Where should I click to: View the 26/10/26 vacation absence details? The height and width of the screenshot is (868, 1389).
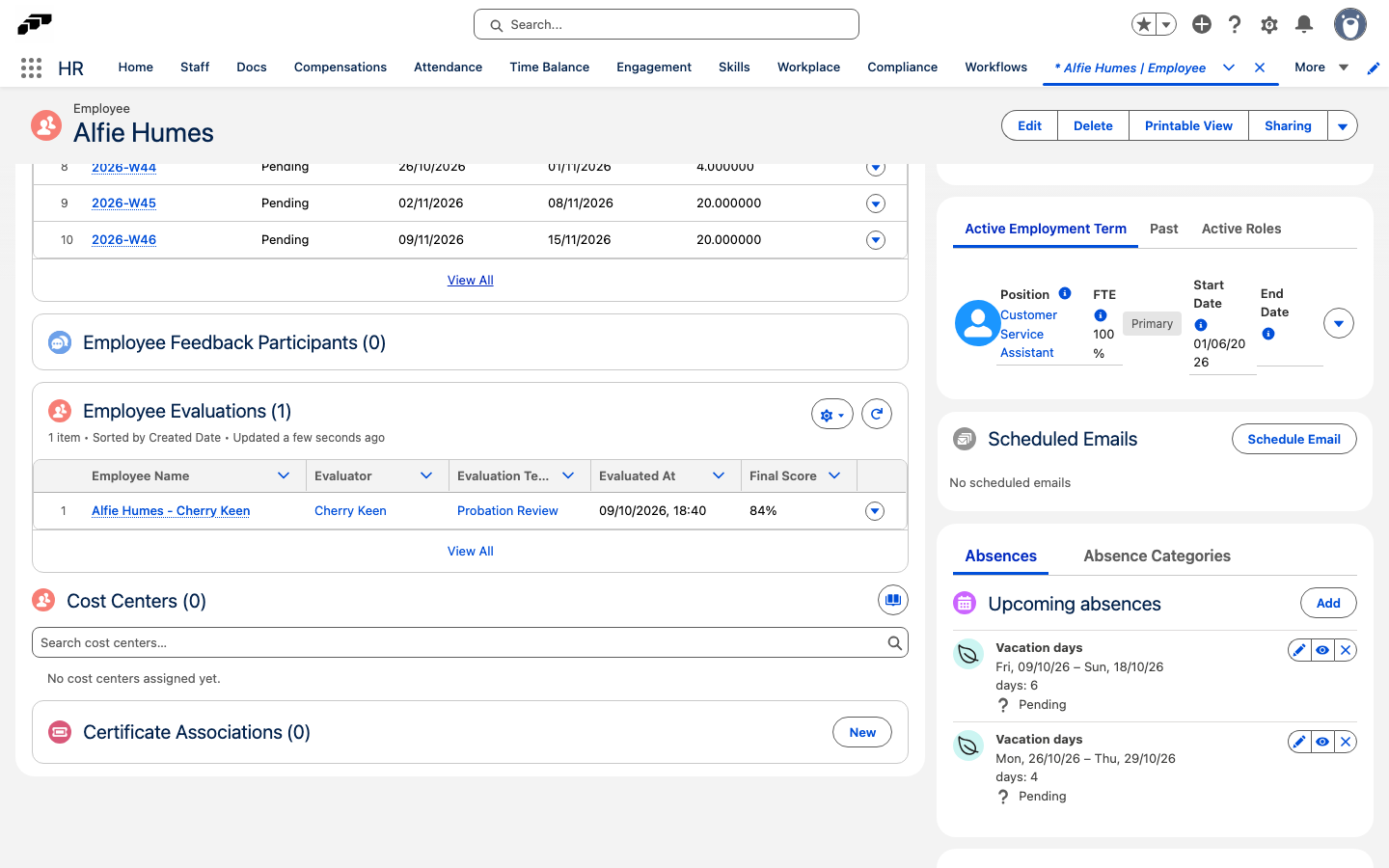(x=1322, y=742)
